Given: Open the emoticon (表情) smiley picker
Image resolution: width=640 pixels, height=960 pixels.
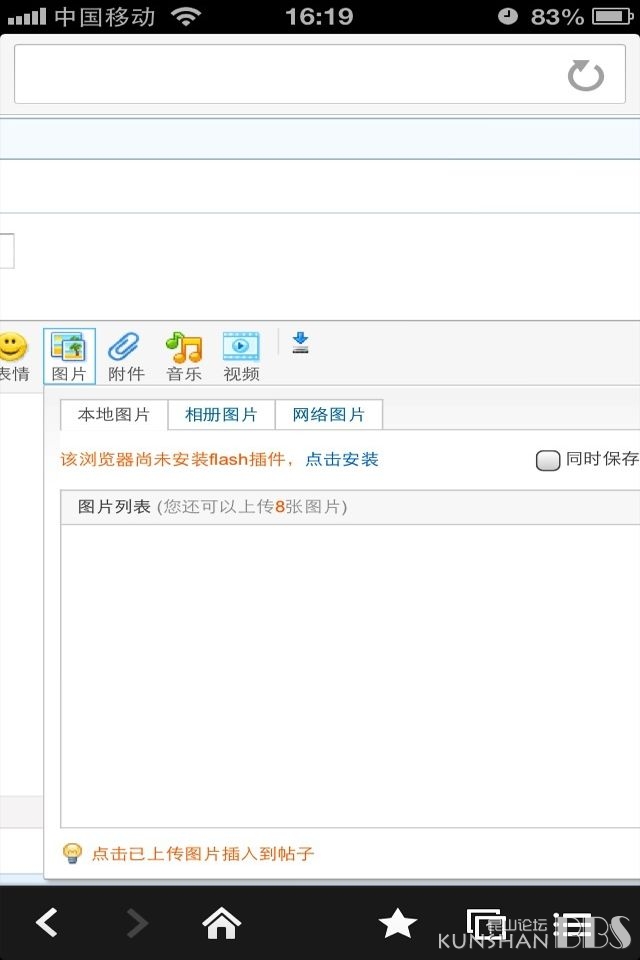Looking at the screenshot, I should pos(13,357).
